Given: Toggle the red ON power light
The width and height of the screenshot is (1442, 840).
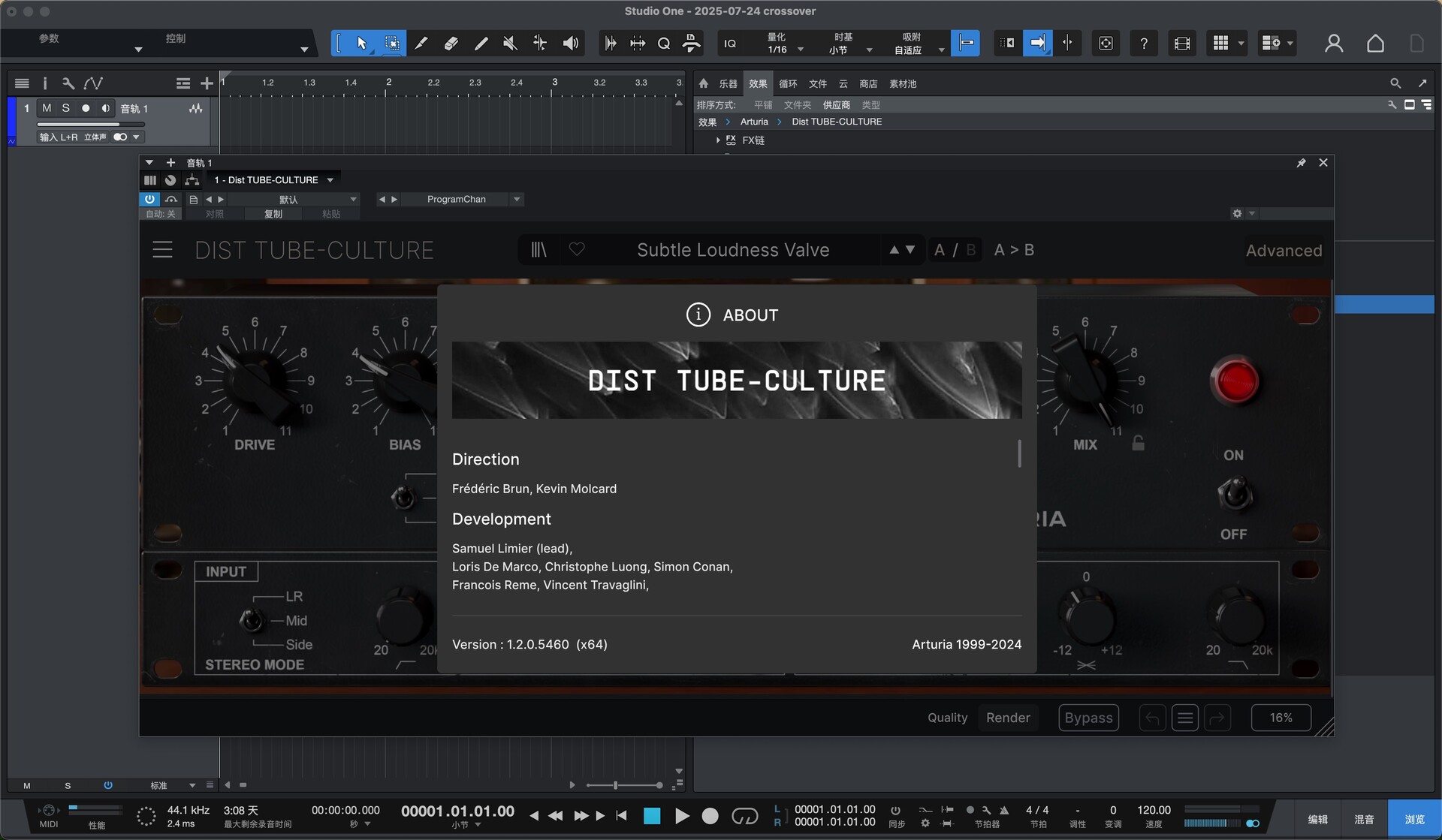Looking at the screenshot, I should (x=1235, y=381).
